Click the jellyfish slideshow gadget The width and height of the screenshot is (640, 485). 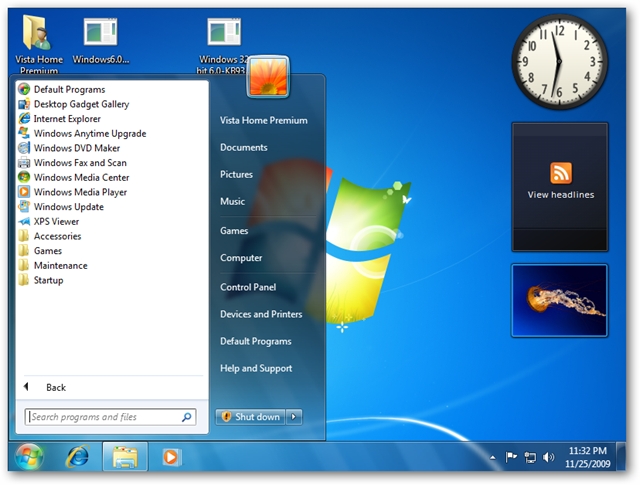pos(560,300)
